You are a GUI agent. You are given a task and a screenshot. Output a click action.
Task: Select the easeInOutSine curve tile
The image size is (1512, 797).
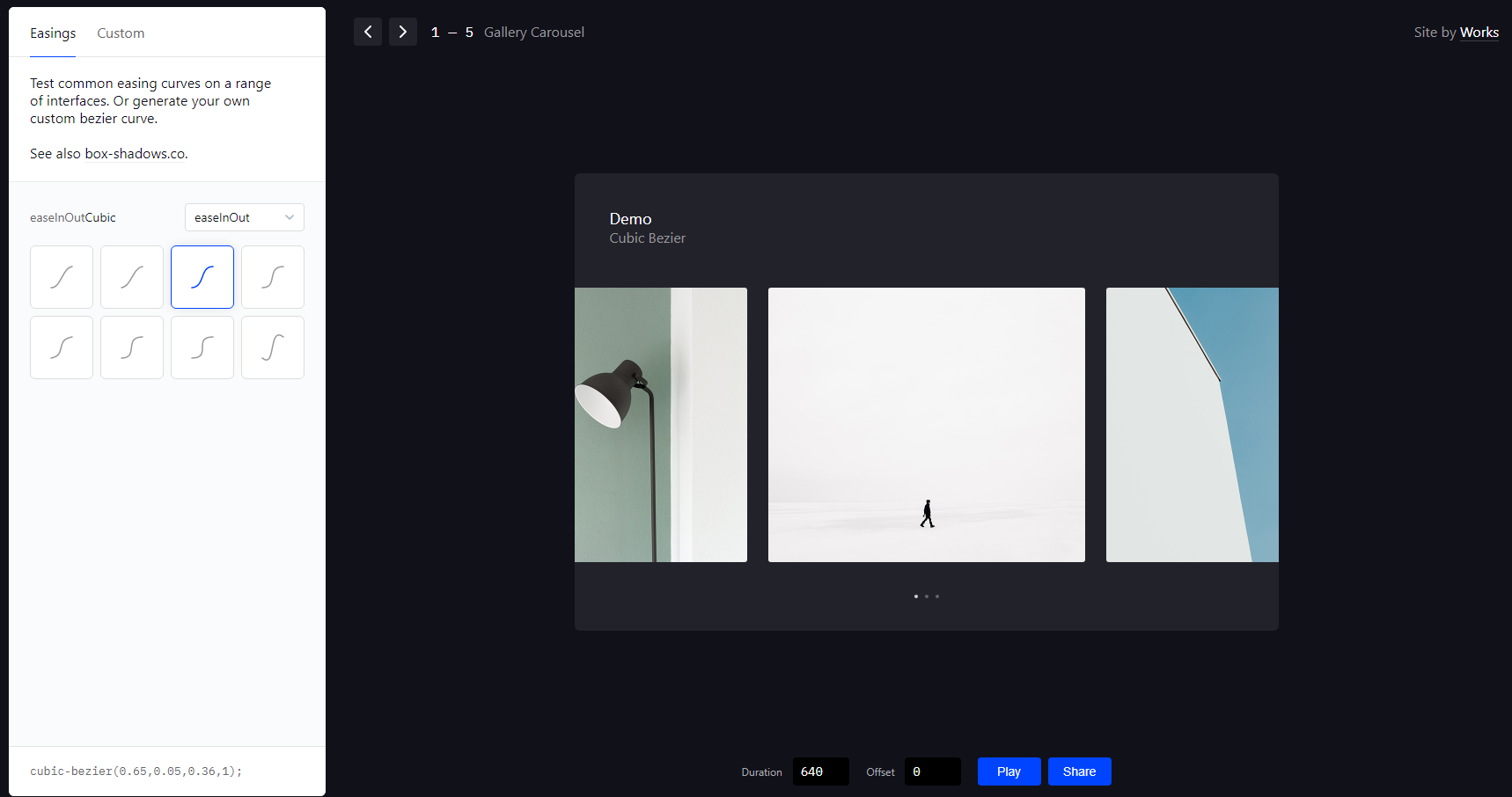(62, 277)
